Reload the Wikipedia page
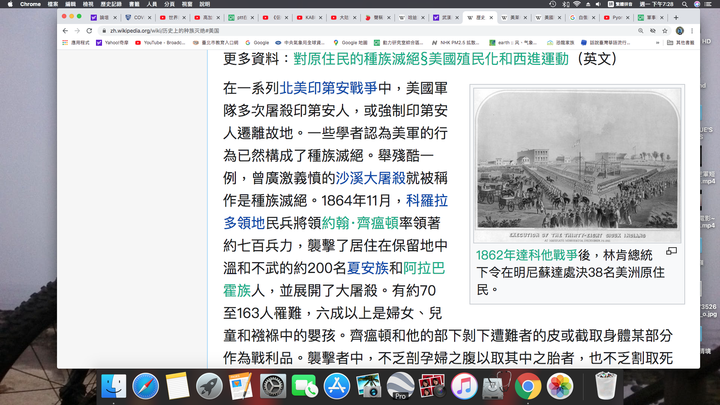Screen dimensions: 720x405 89,31
